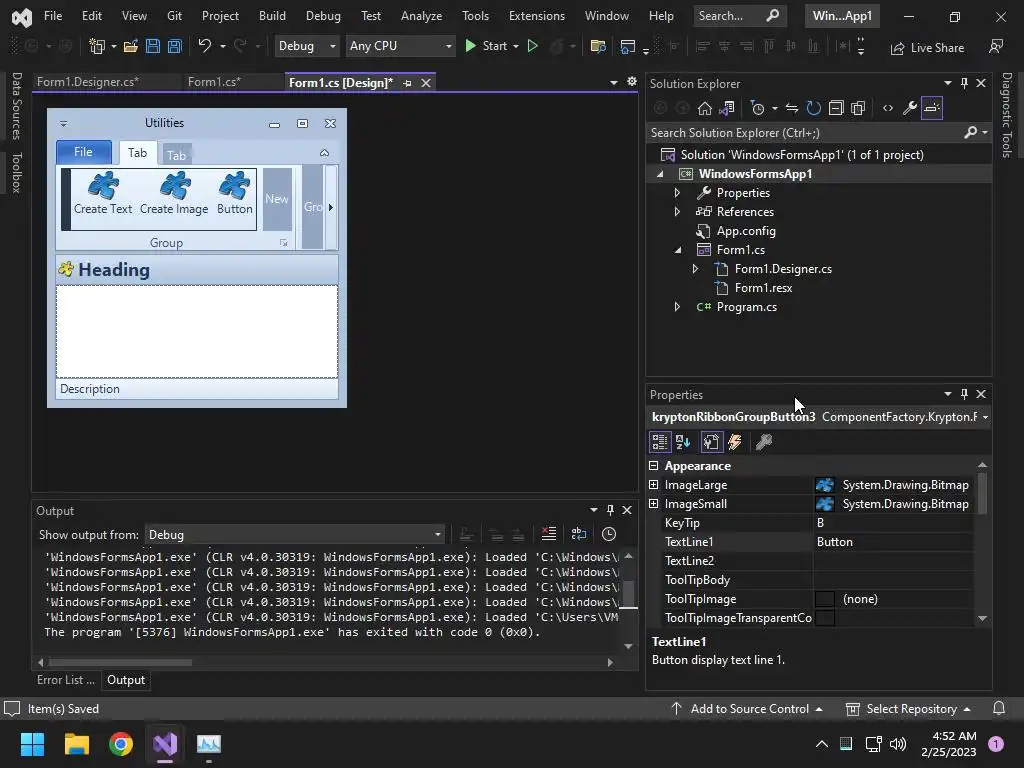Image resolution: width=1024 pixels, height=768 pixels.
Task: Open the Find in Files toolbar icon
Action: (598, 46)
